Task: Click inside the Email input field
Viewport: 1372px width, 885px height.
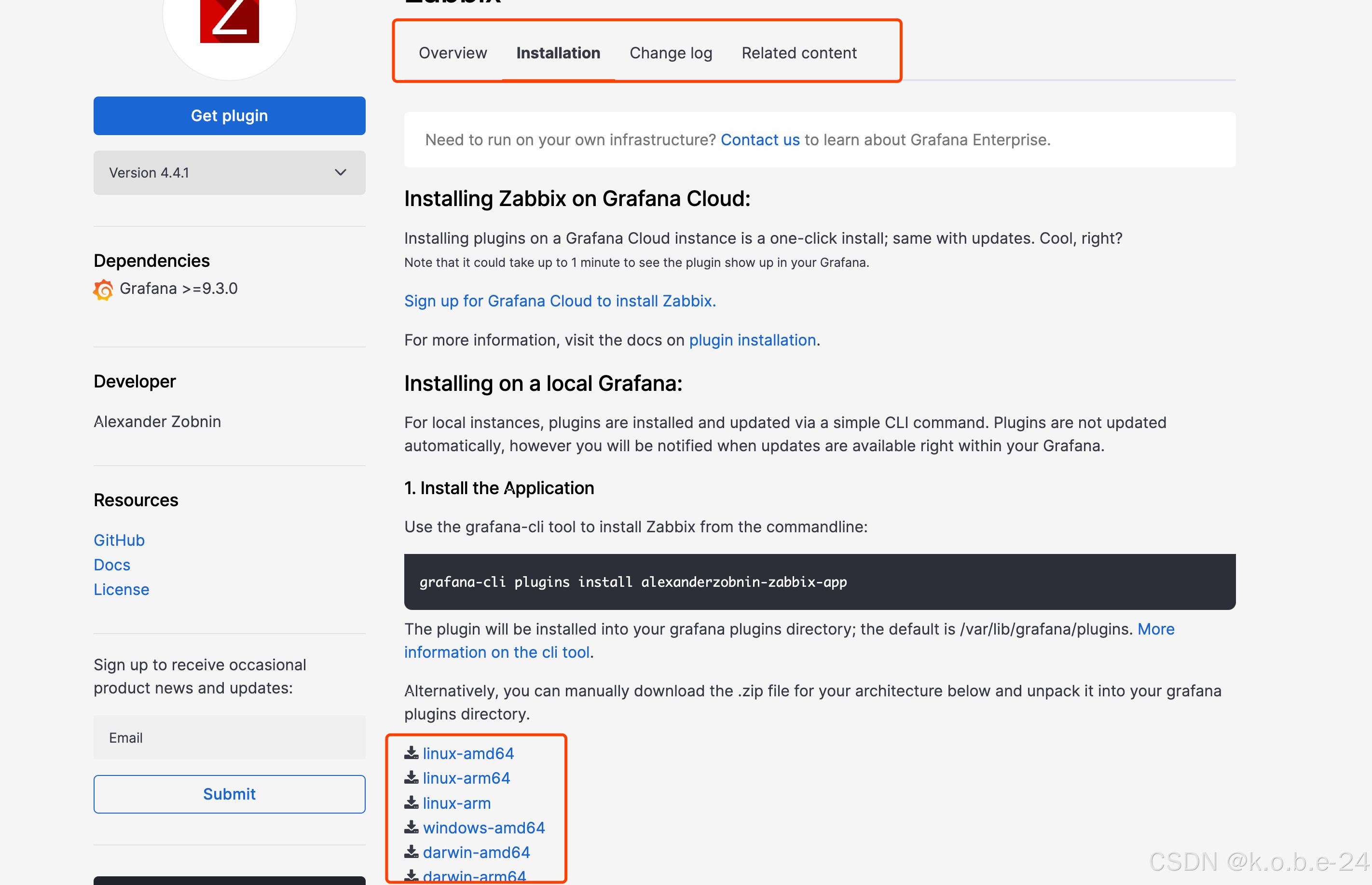Action: click(229, 737)
